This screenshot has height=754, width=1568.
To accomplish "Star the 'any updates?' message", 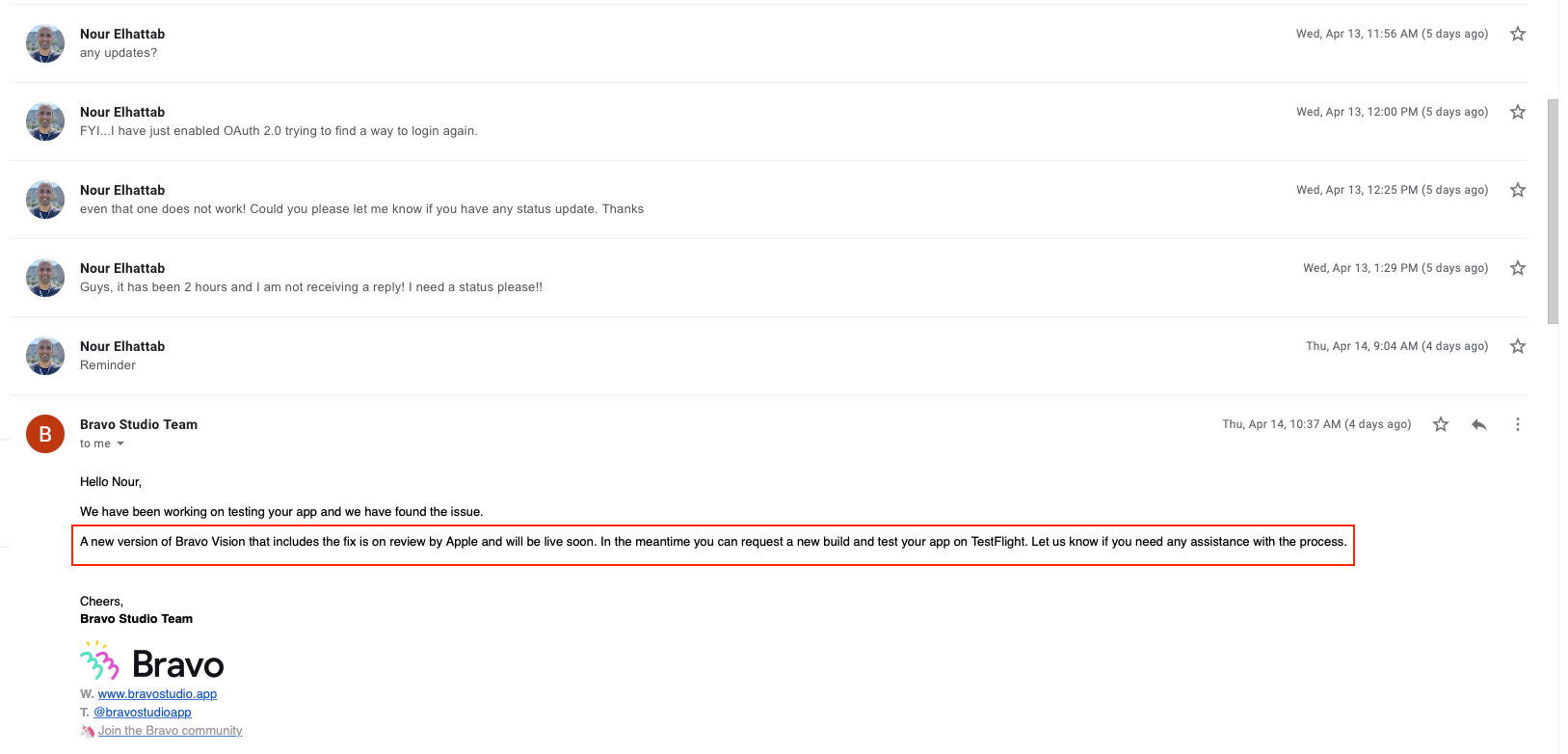I will tap(1518, 34).
